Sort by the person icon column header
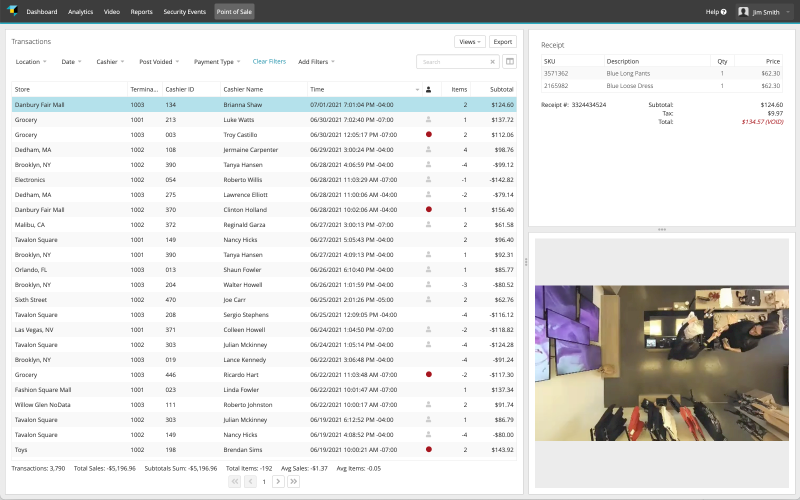This screenshot has width=800, height=500. coord(428,89)
